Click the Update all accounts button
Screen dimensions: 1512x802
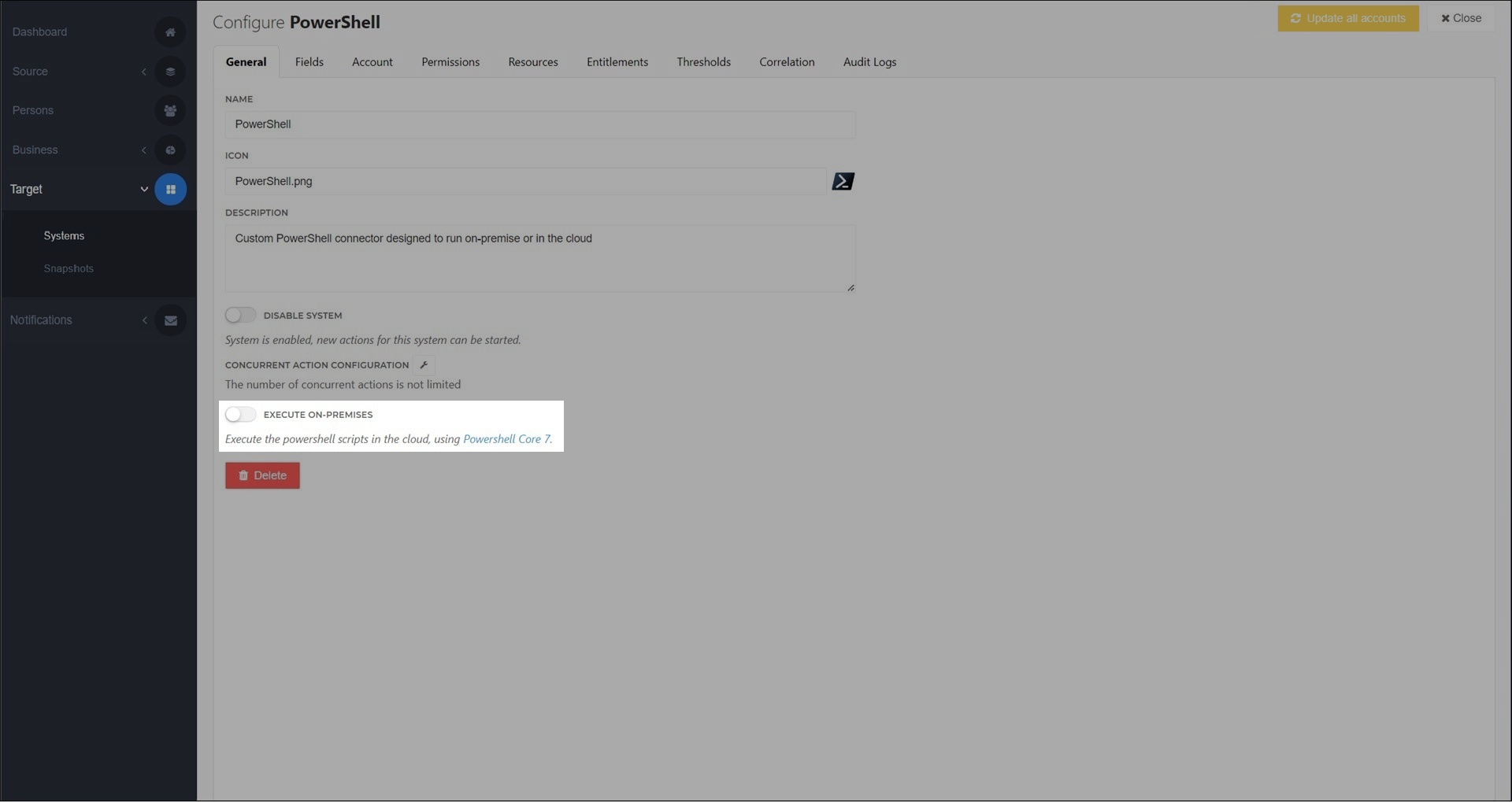(1347, 18)
